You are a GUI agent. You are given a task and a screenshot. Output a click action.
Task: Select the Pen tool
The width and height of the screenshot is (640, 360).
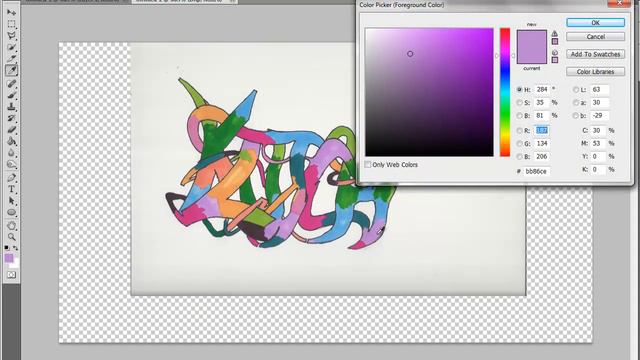[11, 178]
